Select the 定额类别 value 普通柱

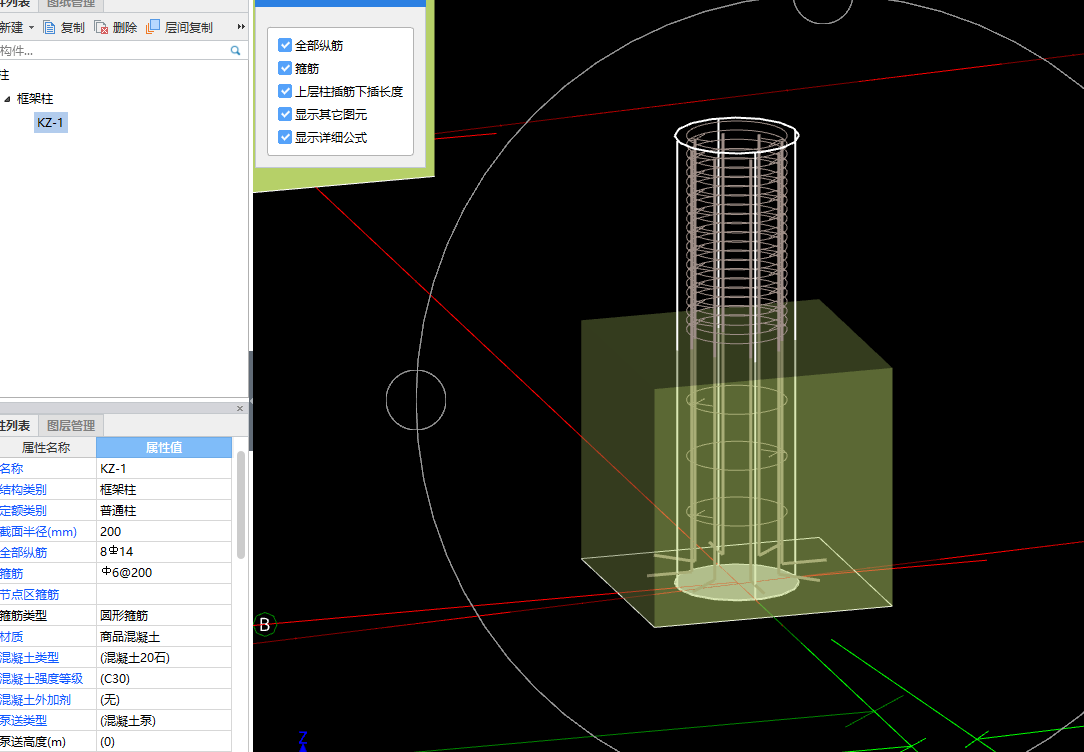164,510
